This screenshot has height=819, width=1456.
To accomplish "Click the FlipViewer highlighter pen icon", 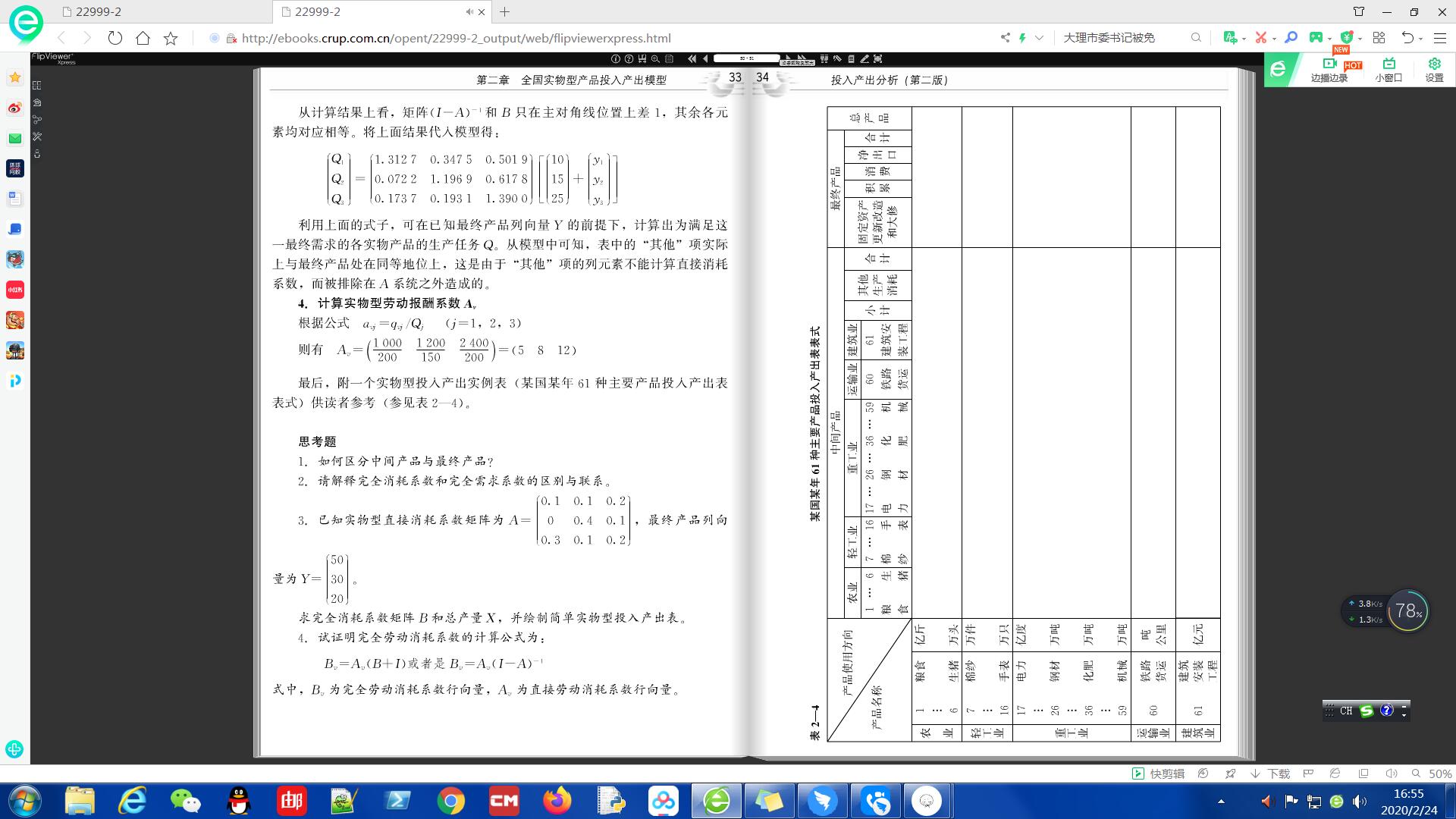I will pos(864,58).
